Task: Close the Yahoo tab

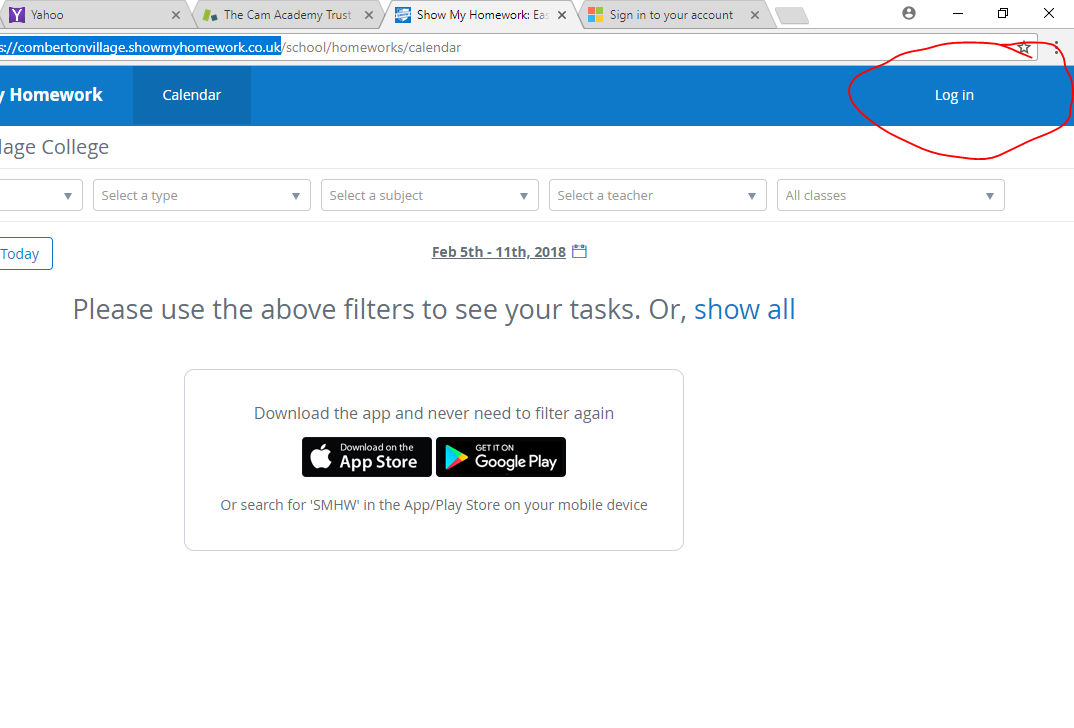Action: 176,15
